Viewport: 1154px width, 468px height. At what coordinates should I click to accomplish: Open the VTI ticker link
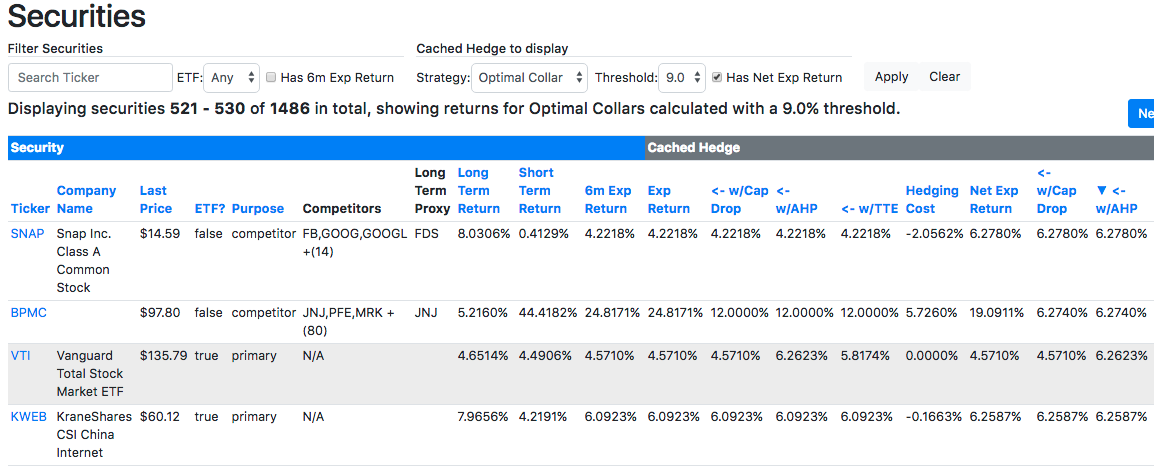(x=21, y=355)
